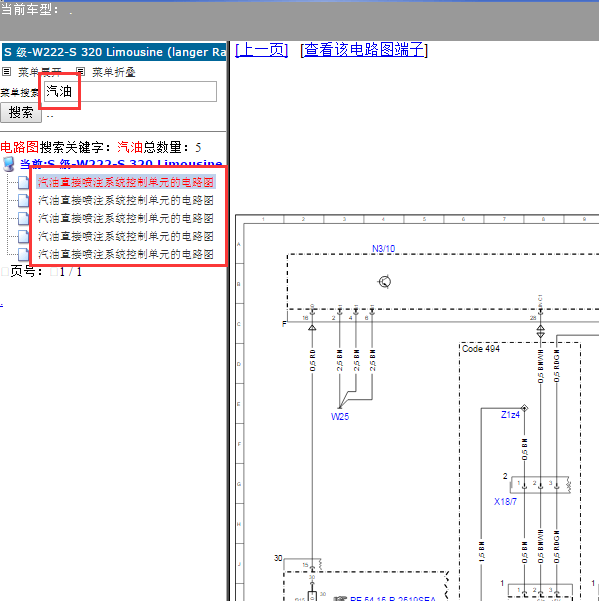The image size is (599, 601).
Task: Click the W25 ground label in diagram
Action: coord(340,417)
